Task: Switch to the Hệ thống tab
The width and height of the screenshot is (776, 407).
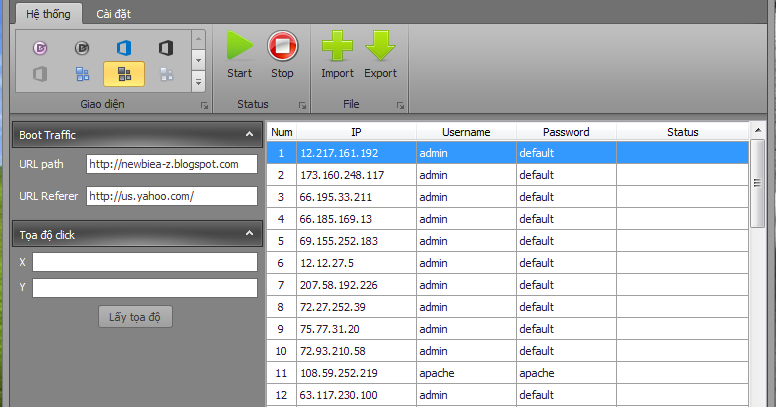Action: point(48,14)
